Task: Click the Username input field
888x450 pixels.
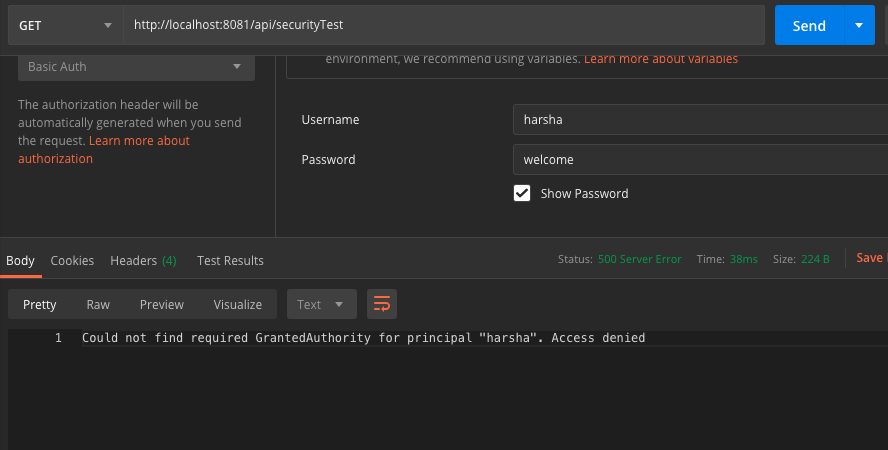Action: pyautogui.click(x=698, y=120)
